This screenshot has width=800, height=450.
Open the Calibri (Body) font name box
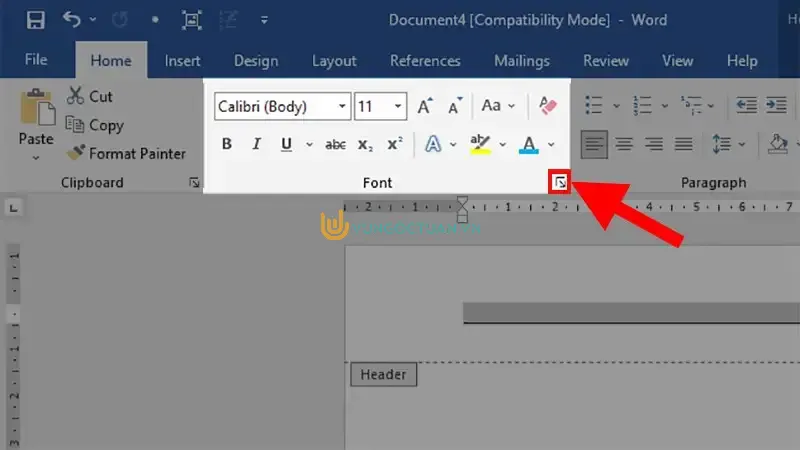(282, 106)
